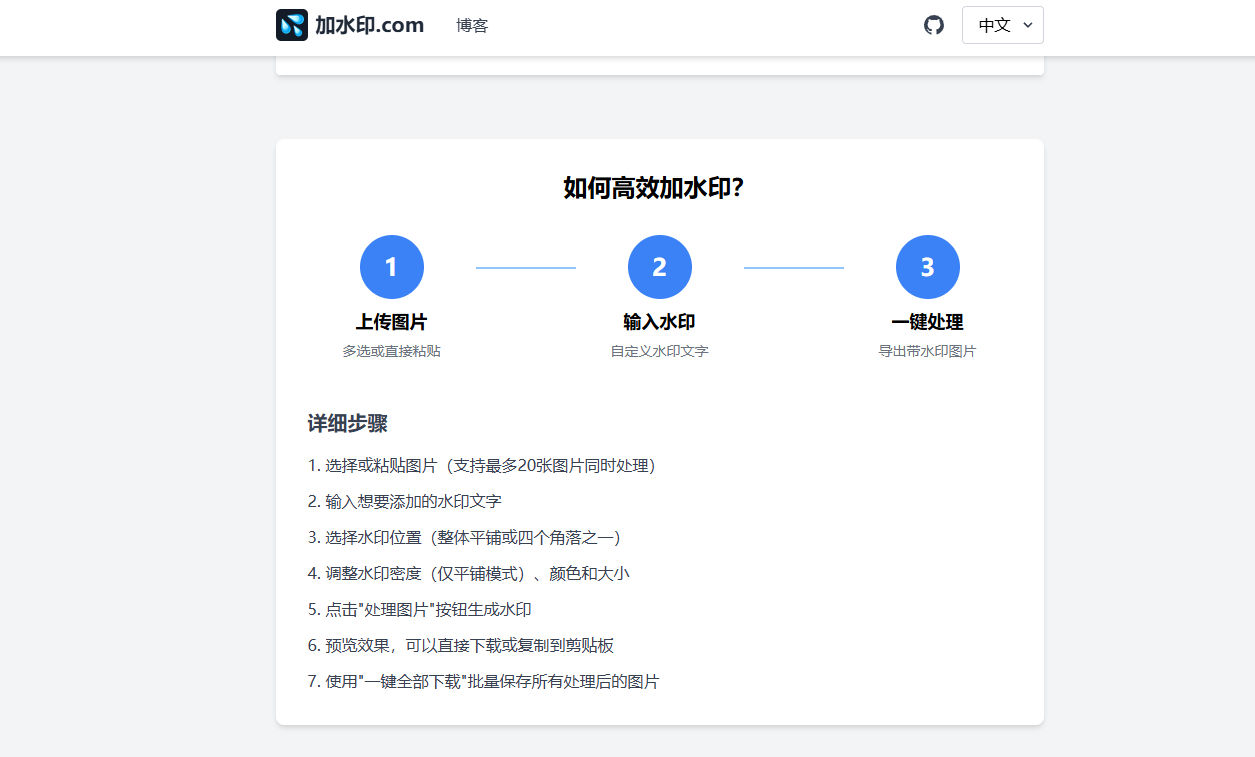Click the 加水印.com site title link

click(x=370, y=25)
